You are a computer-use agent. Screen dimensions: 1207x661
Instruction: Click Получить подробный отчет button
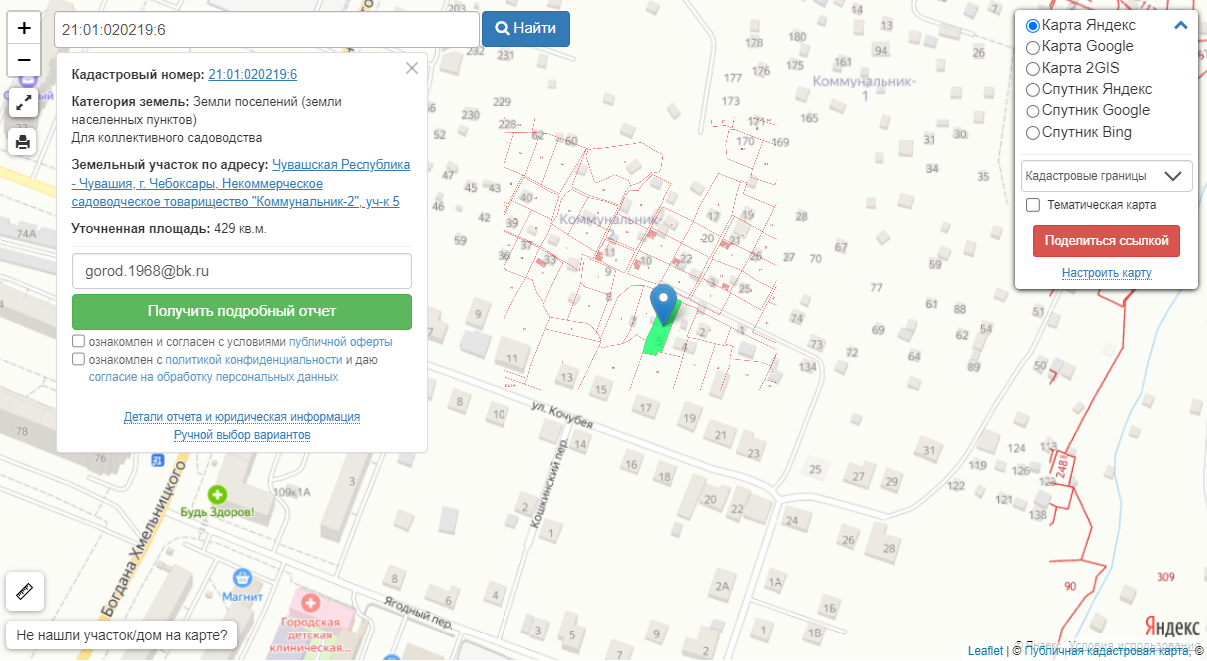click(x=242, y=311)
